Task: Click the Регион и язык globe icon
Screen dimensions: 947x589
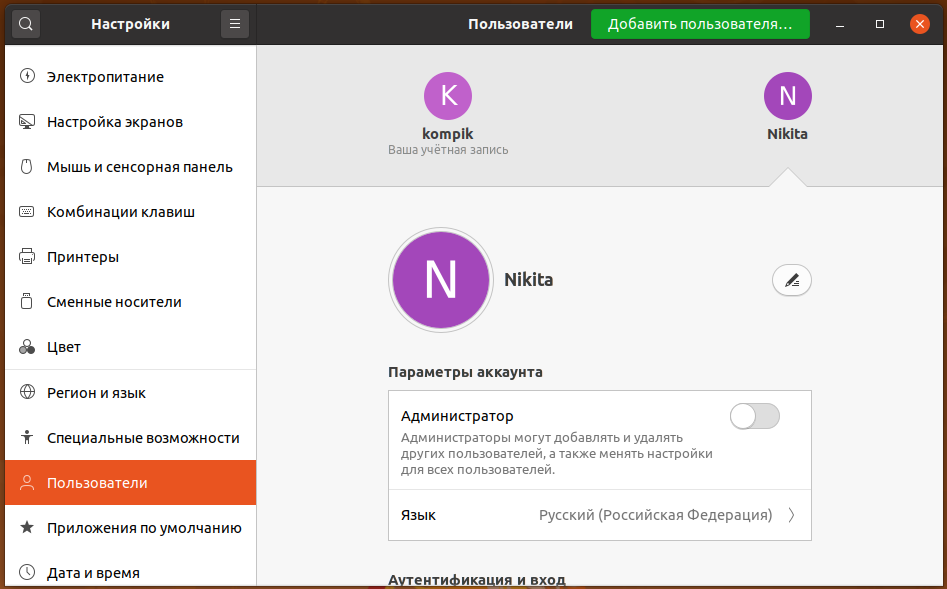Action: (27, 393)
